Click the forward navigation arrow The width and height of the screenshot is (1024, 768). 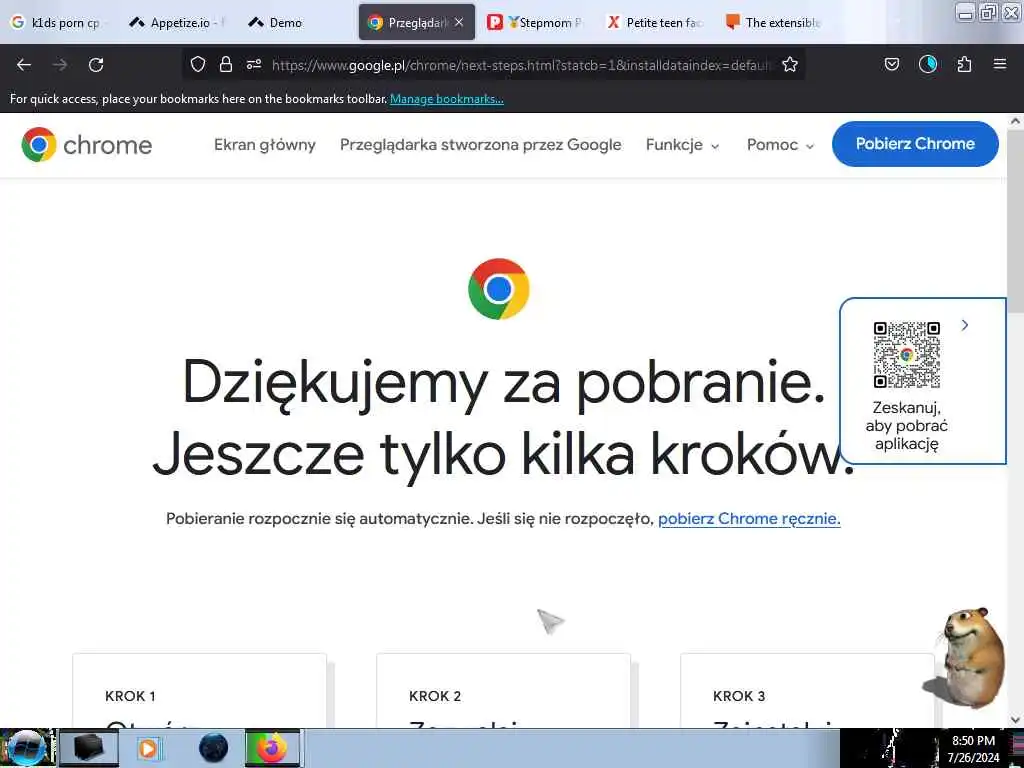point(60,65)
